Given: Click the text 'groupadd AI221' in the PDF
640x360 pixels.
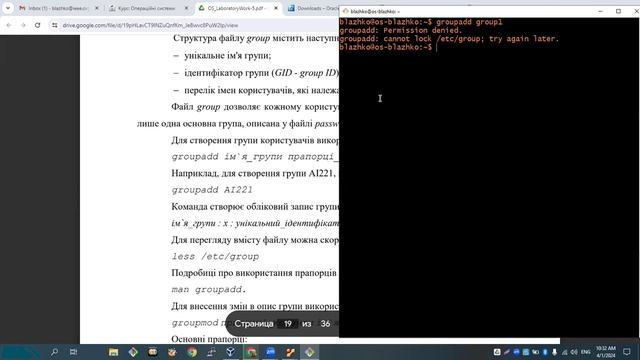Looking at the screenshot, I should point(212,190).
